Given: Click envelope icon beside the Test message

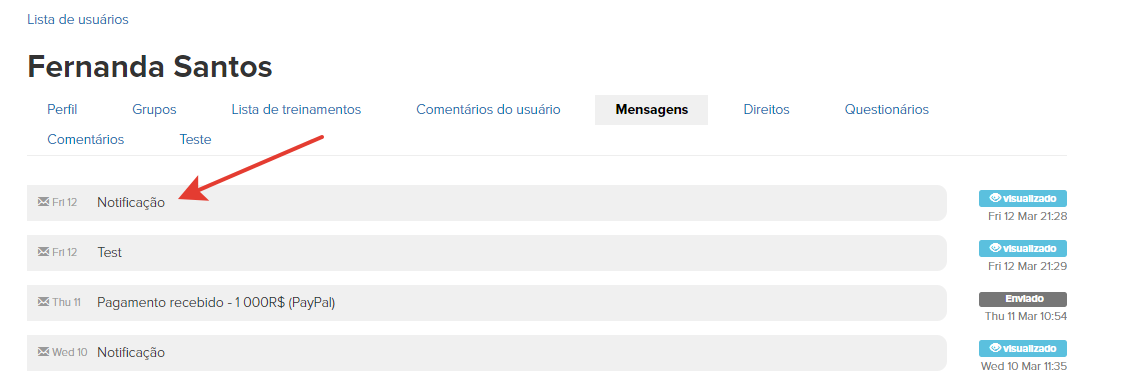Looking at the screenshot, I should tap(43, 252).
